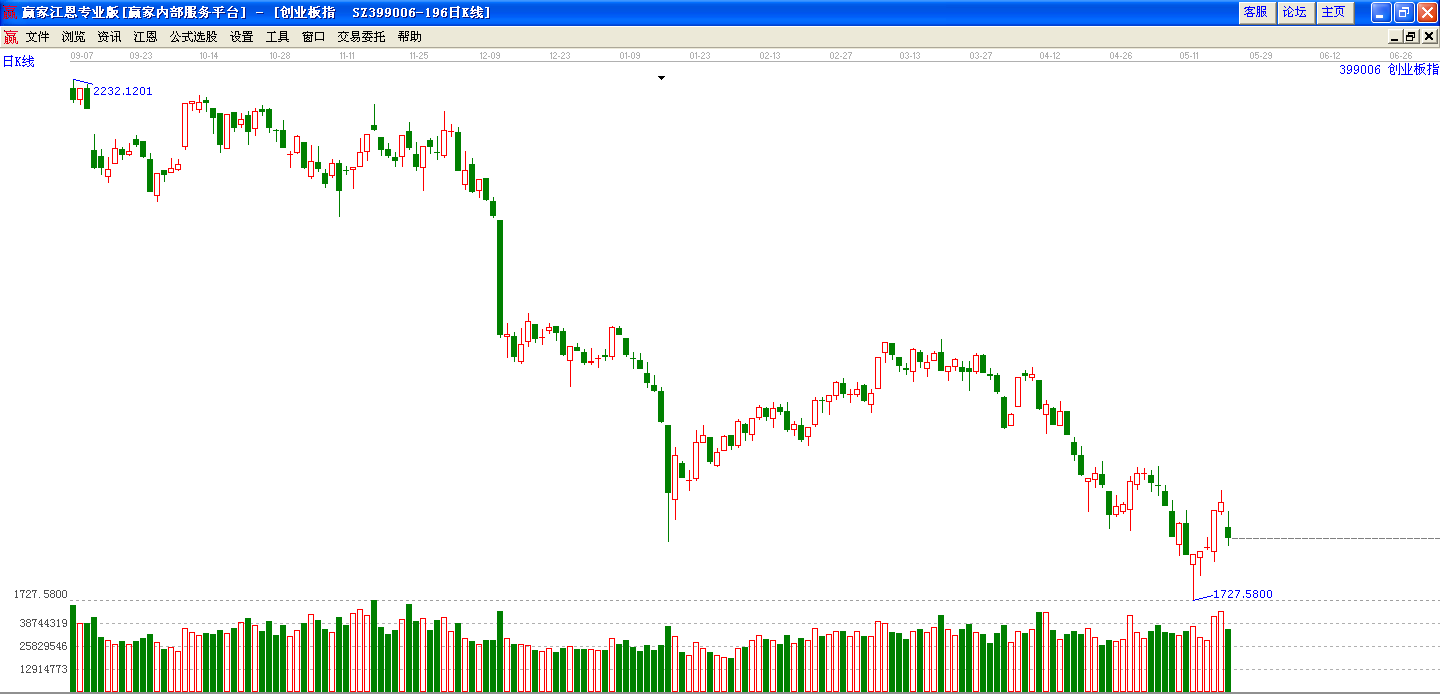
Task: Open the 帮助 menu
Action: click(409, 36)
